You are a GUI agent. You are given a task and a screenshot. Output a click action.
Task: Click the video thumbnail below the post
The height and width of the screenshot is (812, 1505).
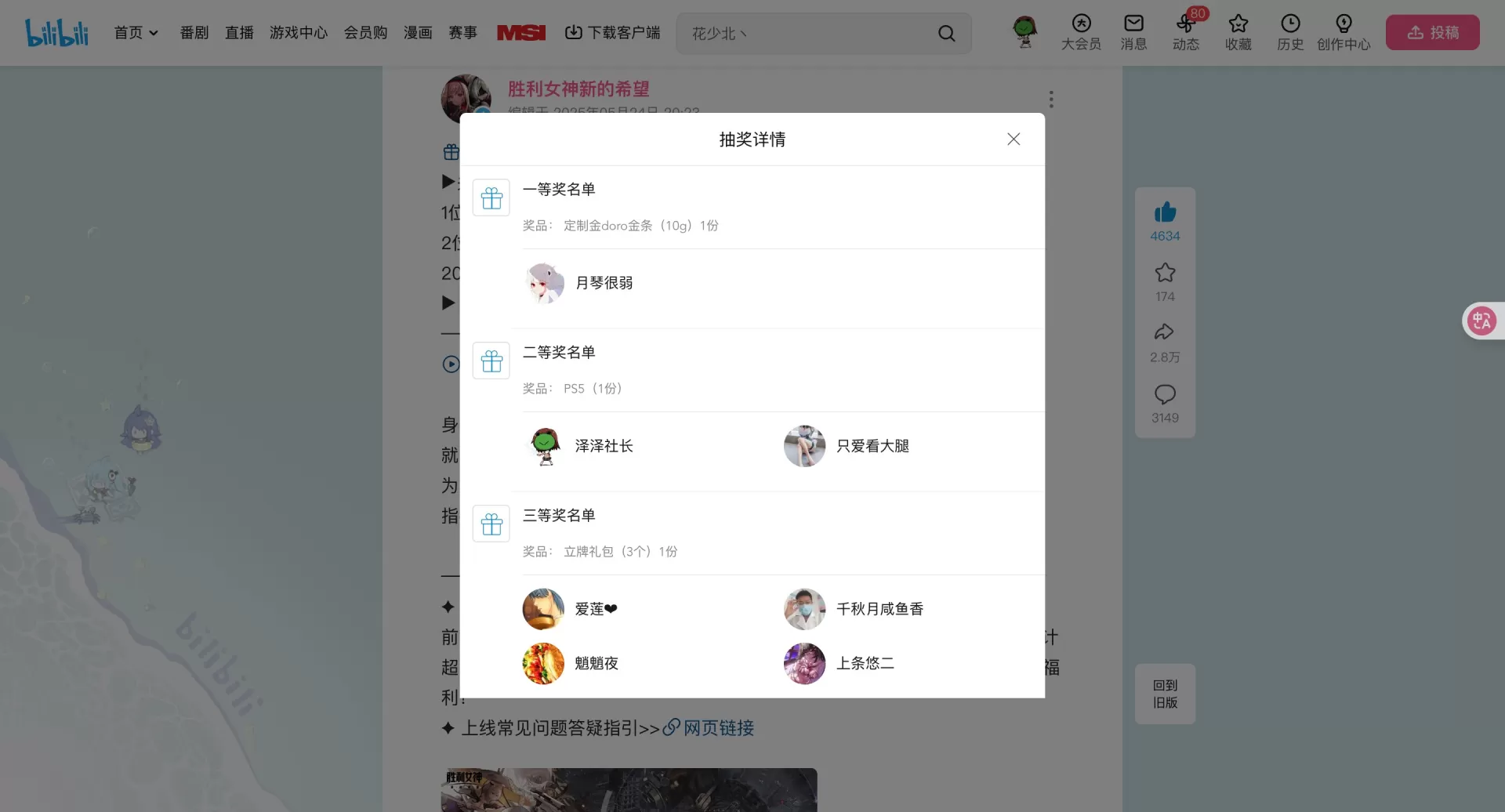pos(629,790)
